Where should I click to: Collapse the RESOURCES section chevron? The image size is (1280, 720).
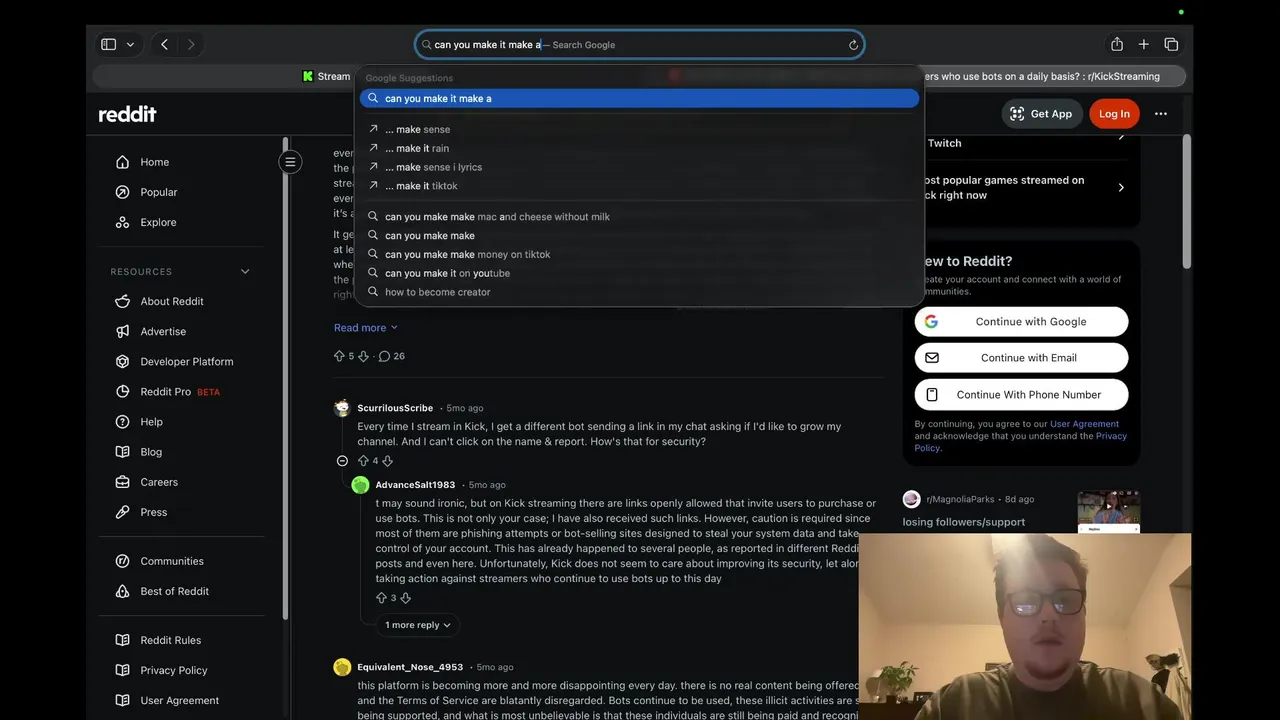click(245, 272)
